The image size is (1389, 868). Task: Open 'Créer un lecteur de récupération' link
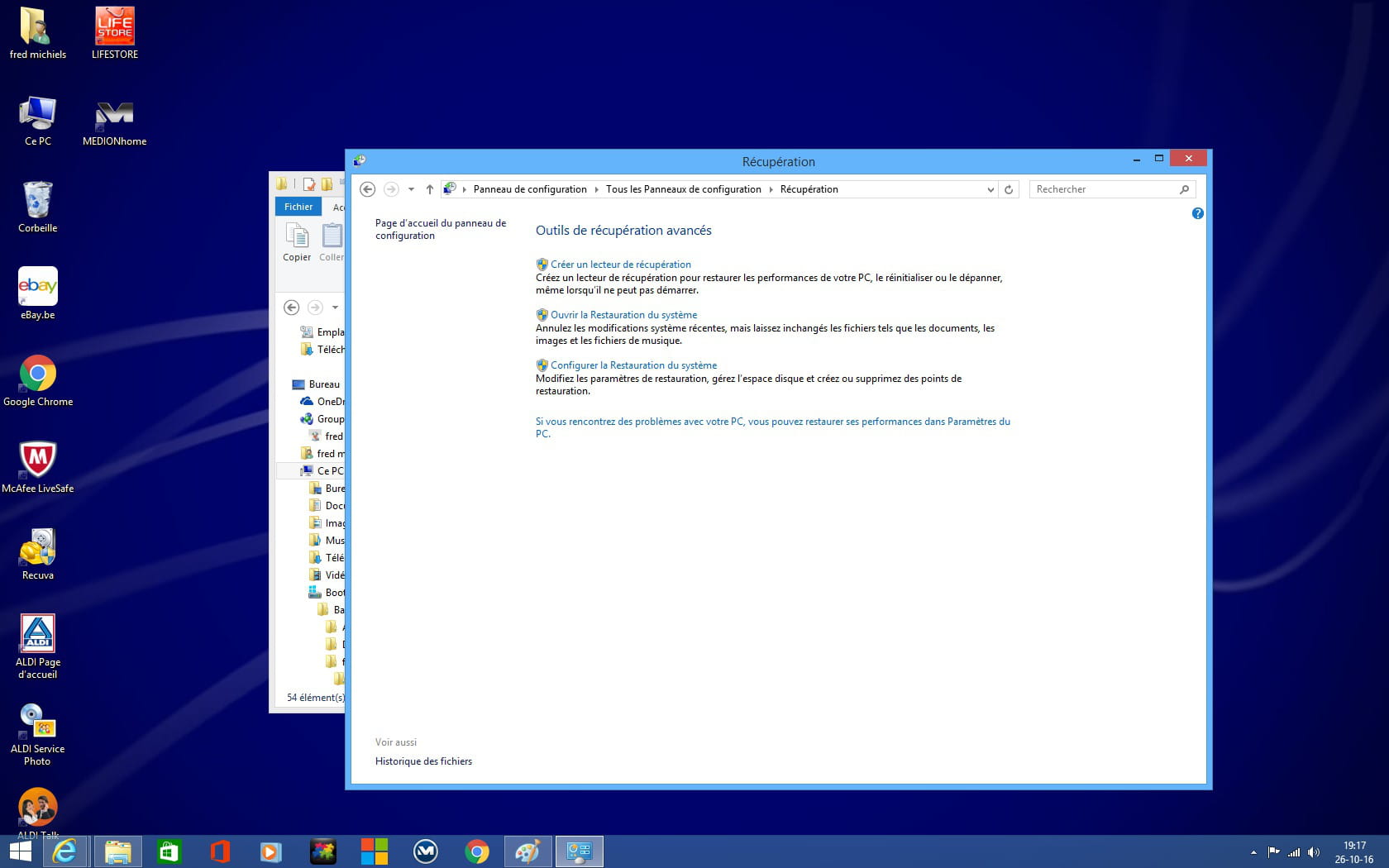621,265
